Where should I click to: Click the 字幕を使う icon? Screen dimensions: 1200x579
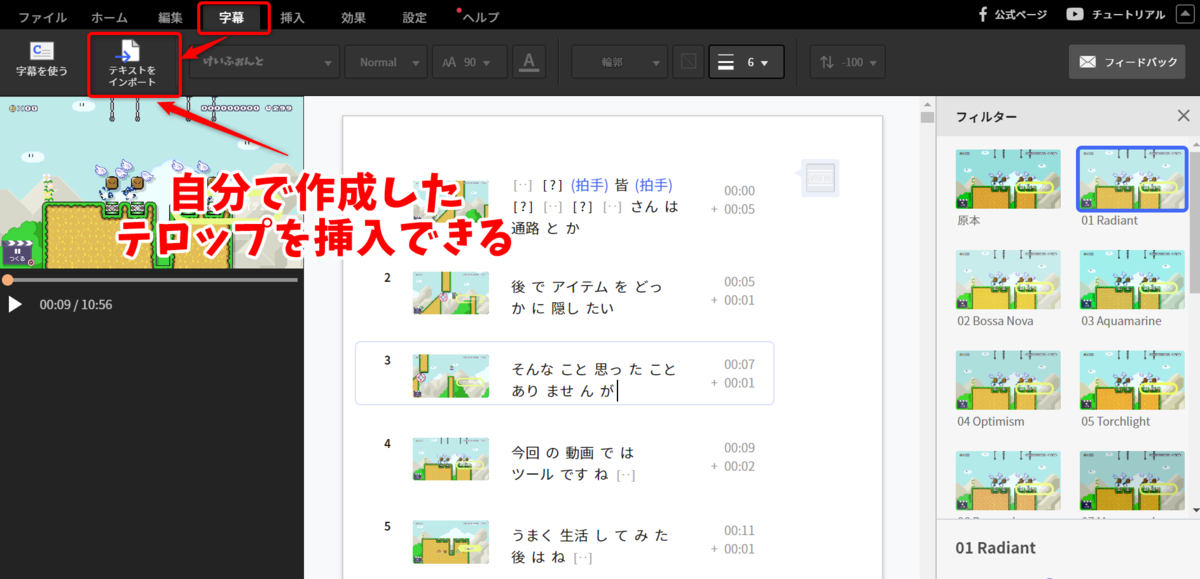click(x=42, y=61)
